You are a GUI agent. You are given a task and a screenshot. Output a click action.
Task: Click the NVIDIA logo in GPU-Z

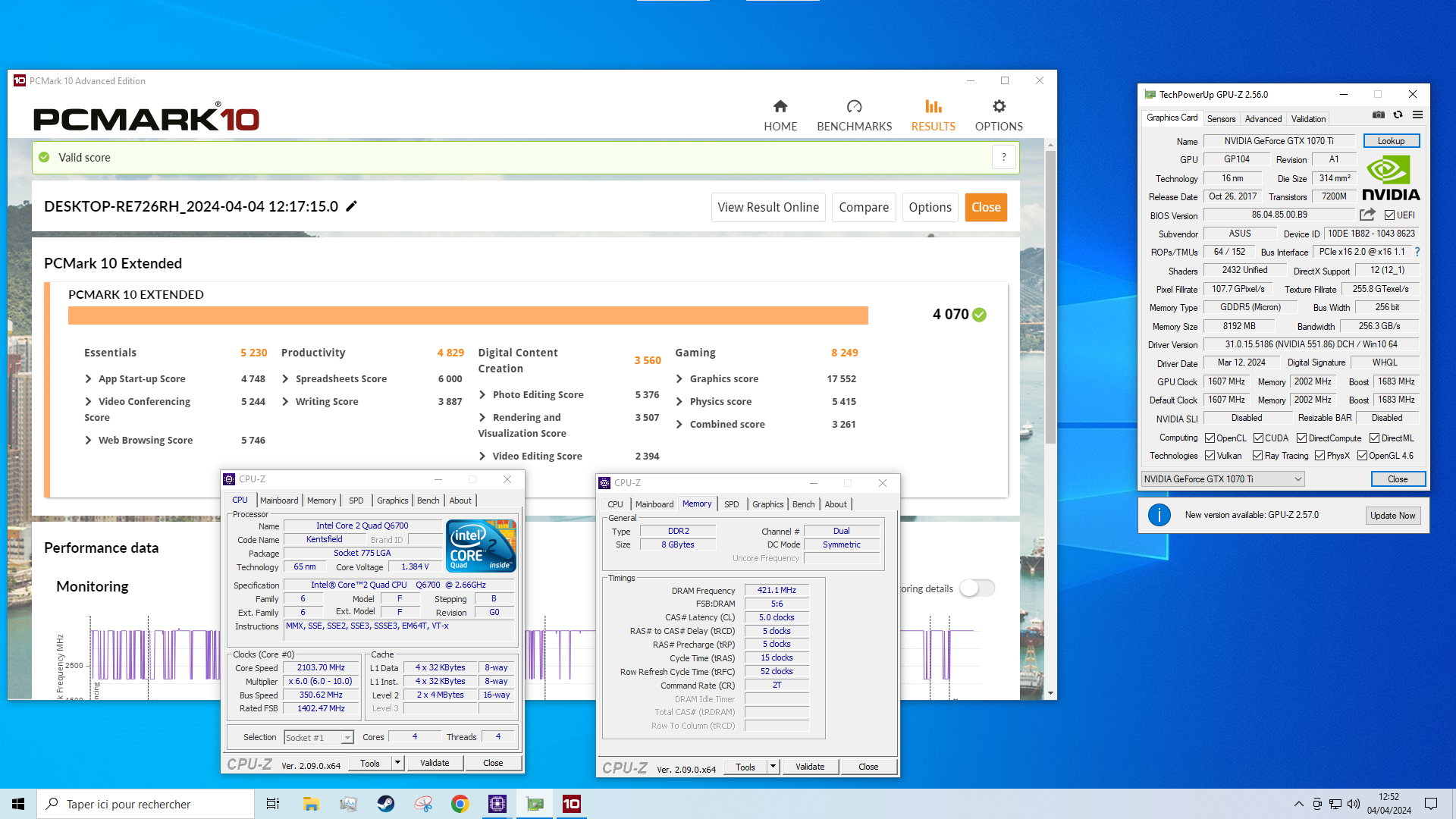(x=1391, y=177)
